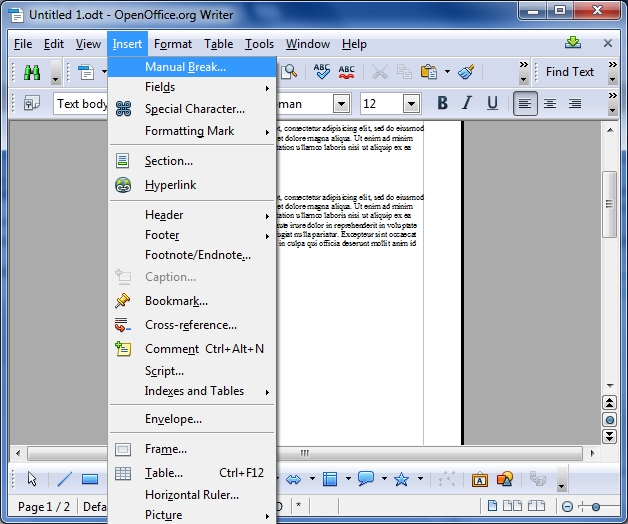Viewport: 628px width, 524px height.
Task: Open the font size dropdown
Action: click(411, 104)
